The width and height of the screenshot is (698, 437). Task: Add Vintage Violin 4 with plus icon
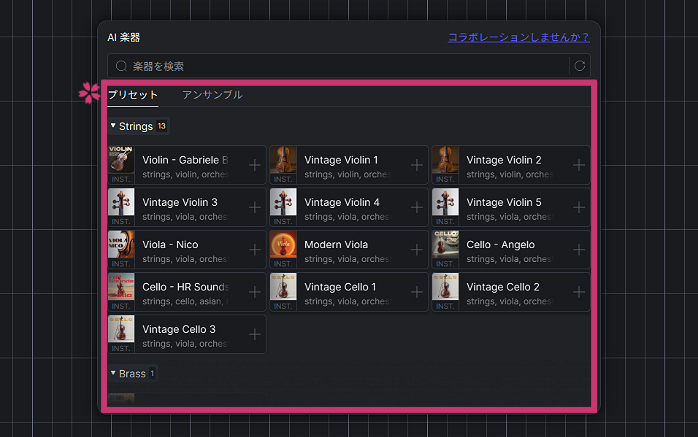[x=416, y=207]
